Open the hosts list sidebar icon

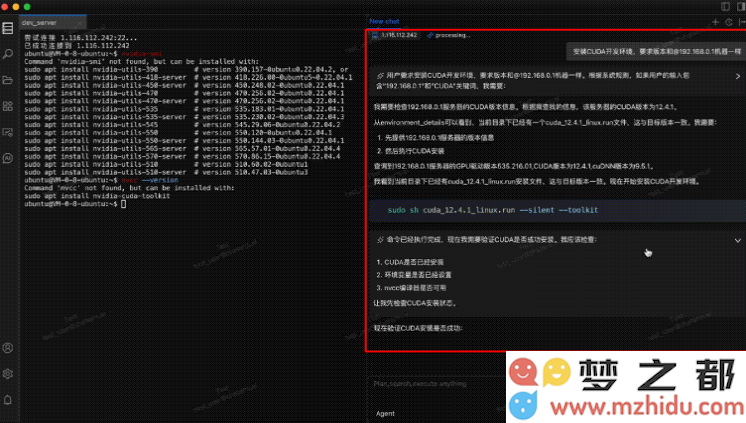[8, 29]
